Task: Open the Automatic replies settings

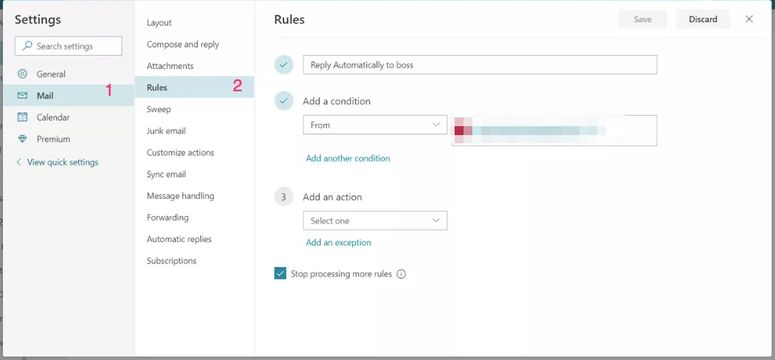Action: pyautogui.click(x=179, y=239)
